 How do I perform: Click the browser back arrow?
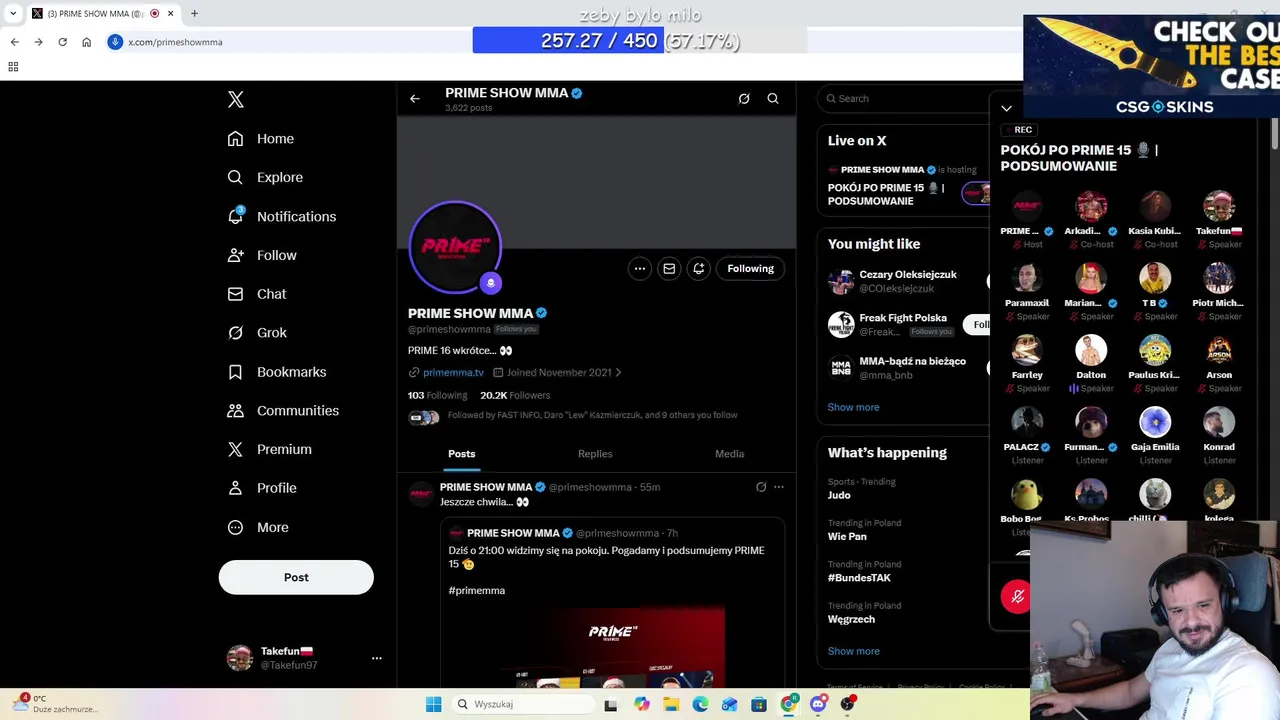pos(14,42)
